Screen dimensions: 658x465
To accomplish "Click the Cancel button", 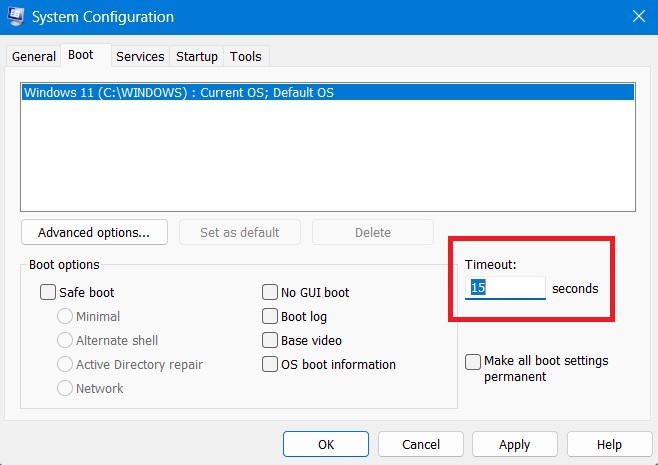I will [421, 444].
